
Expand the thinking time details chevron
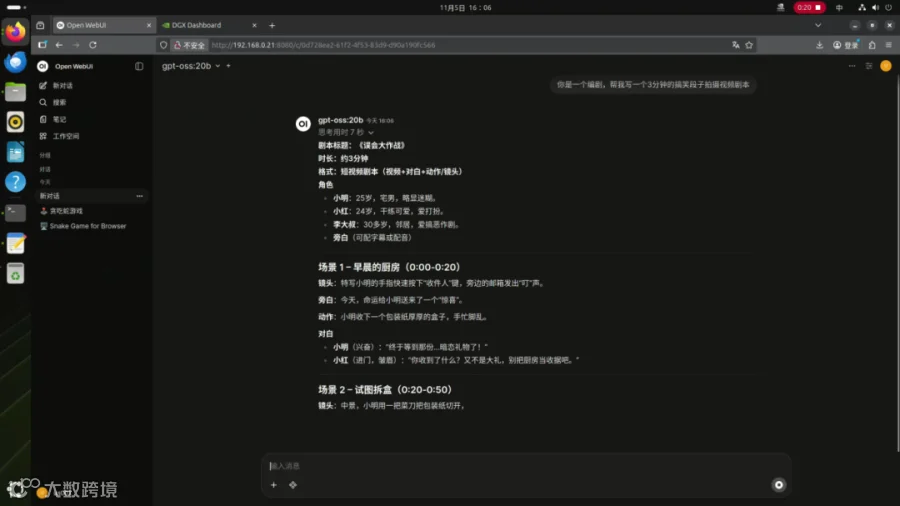(x=371, y=133)
